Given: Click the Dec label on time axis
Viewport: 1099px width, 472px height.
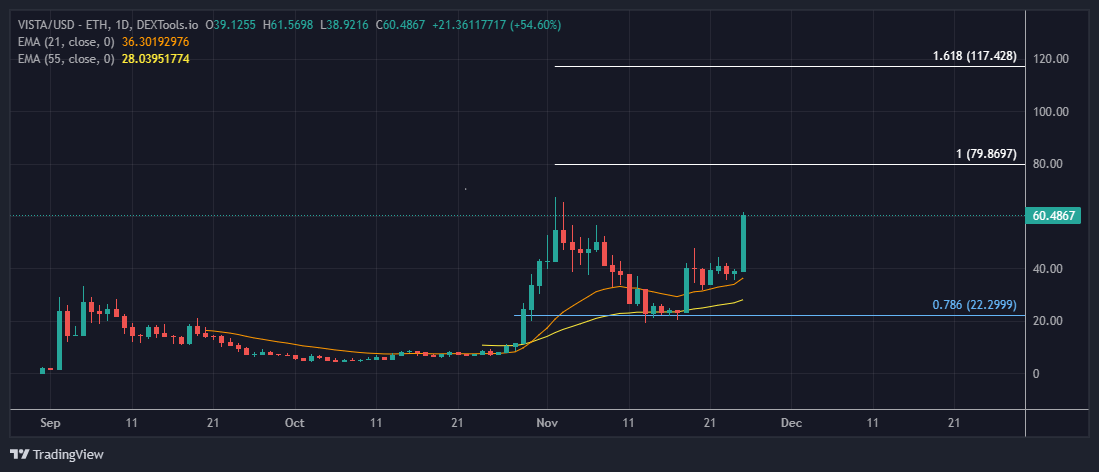Looking at the screenshot, I should point(791,424).
